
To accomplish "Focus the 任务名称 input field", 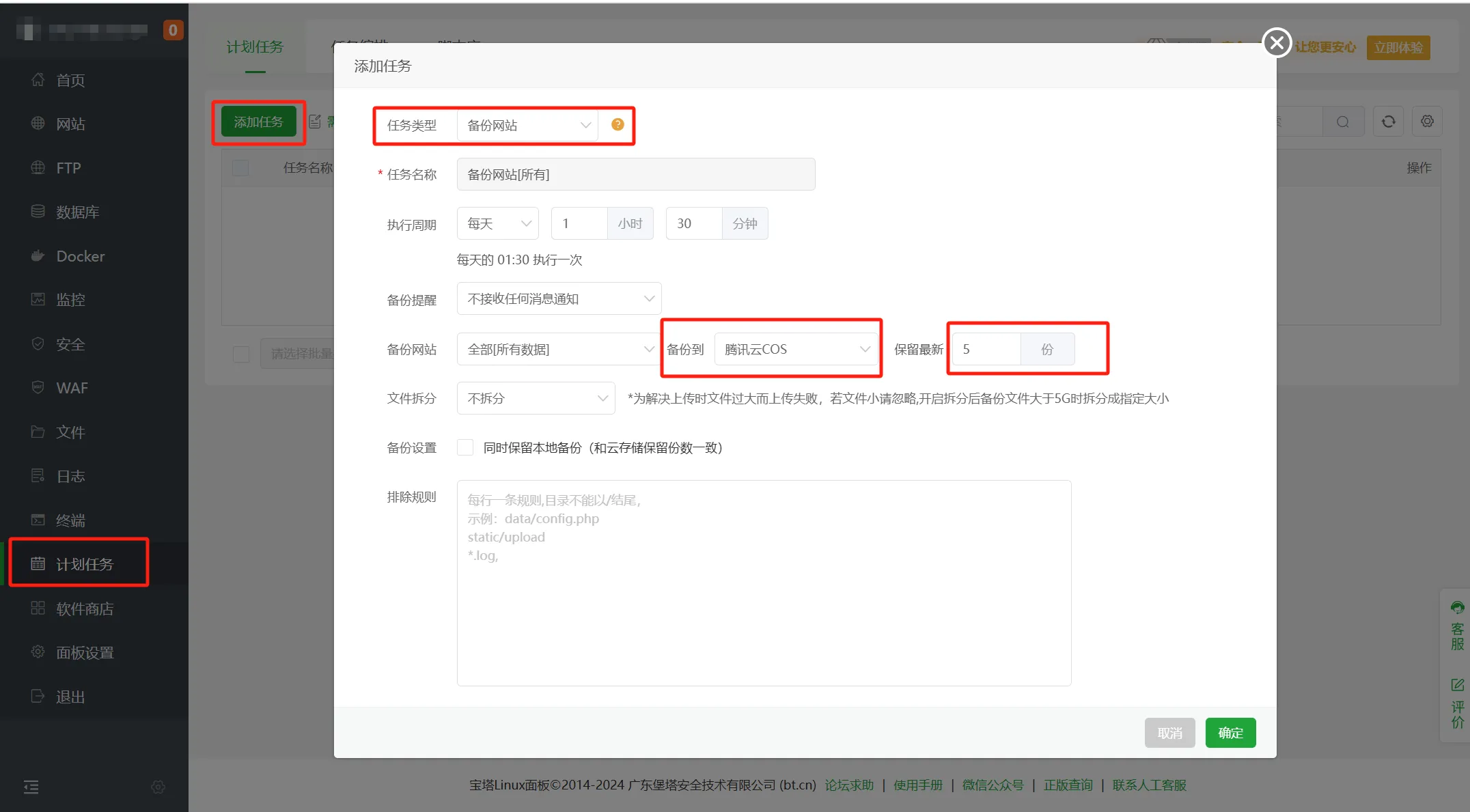I will coord(636,174).
